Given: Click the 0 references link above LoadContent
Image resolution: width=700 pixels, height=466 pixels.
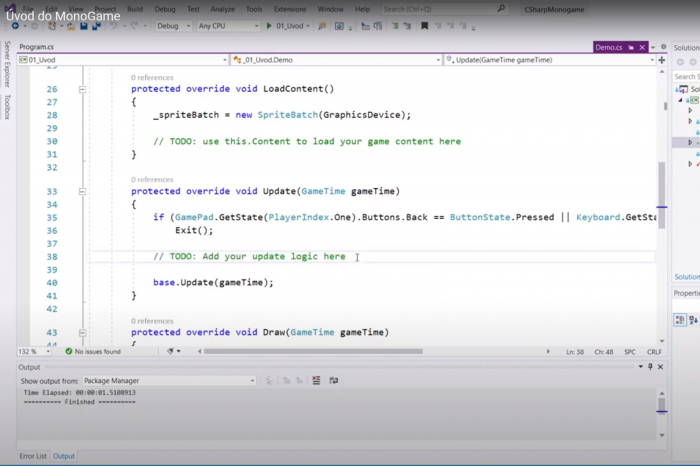Looking at the screenshot, I should tap(152, 78).
